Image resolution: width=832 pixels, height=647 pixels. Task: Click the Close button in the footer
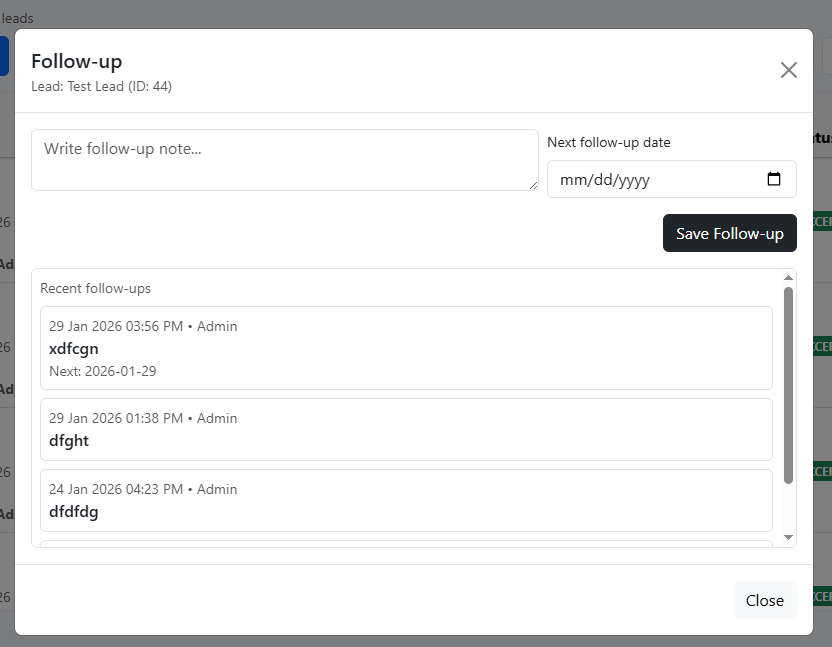click(764, 600)
